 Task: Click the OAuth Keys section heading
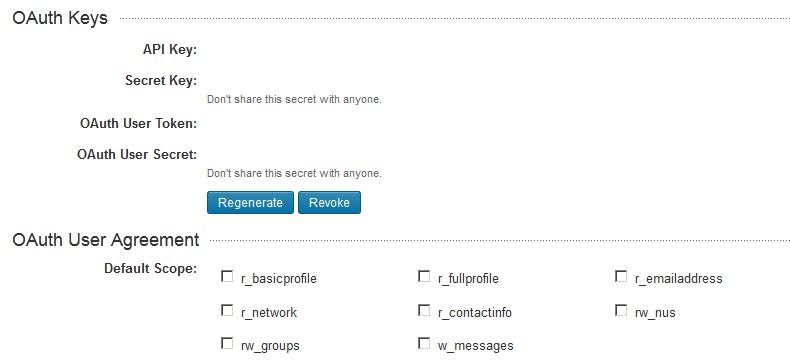60,18
